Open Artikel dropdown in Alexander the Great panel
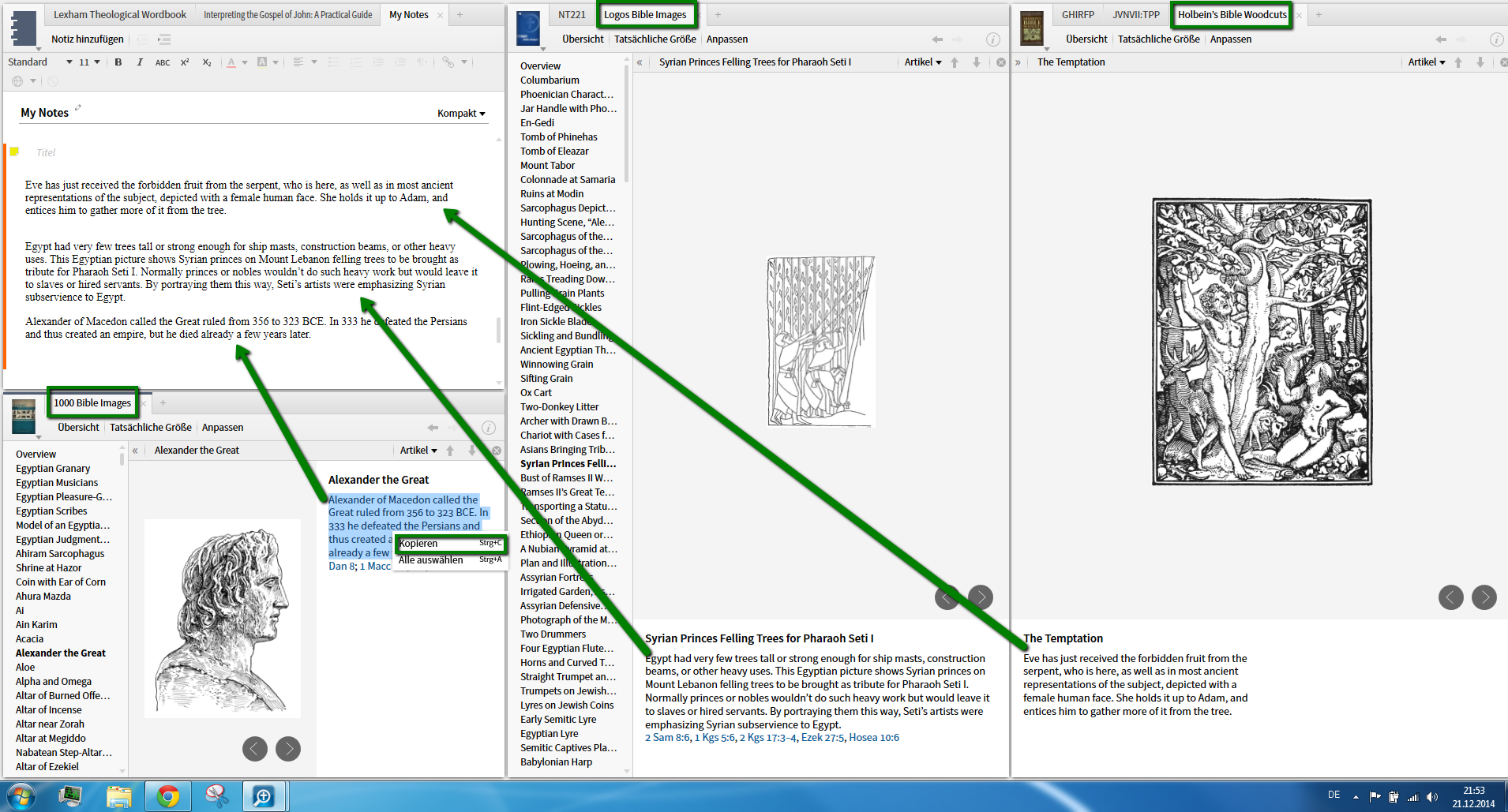The height and width of the screenshot is (812, 1508). tap(418, 451)
